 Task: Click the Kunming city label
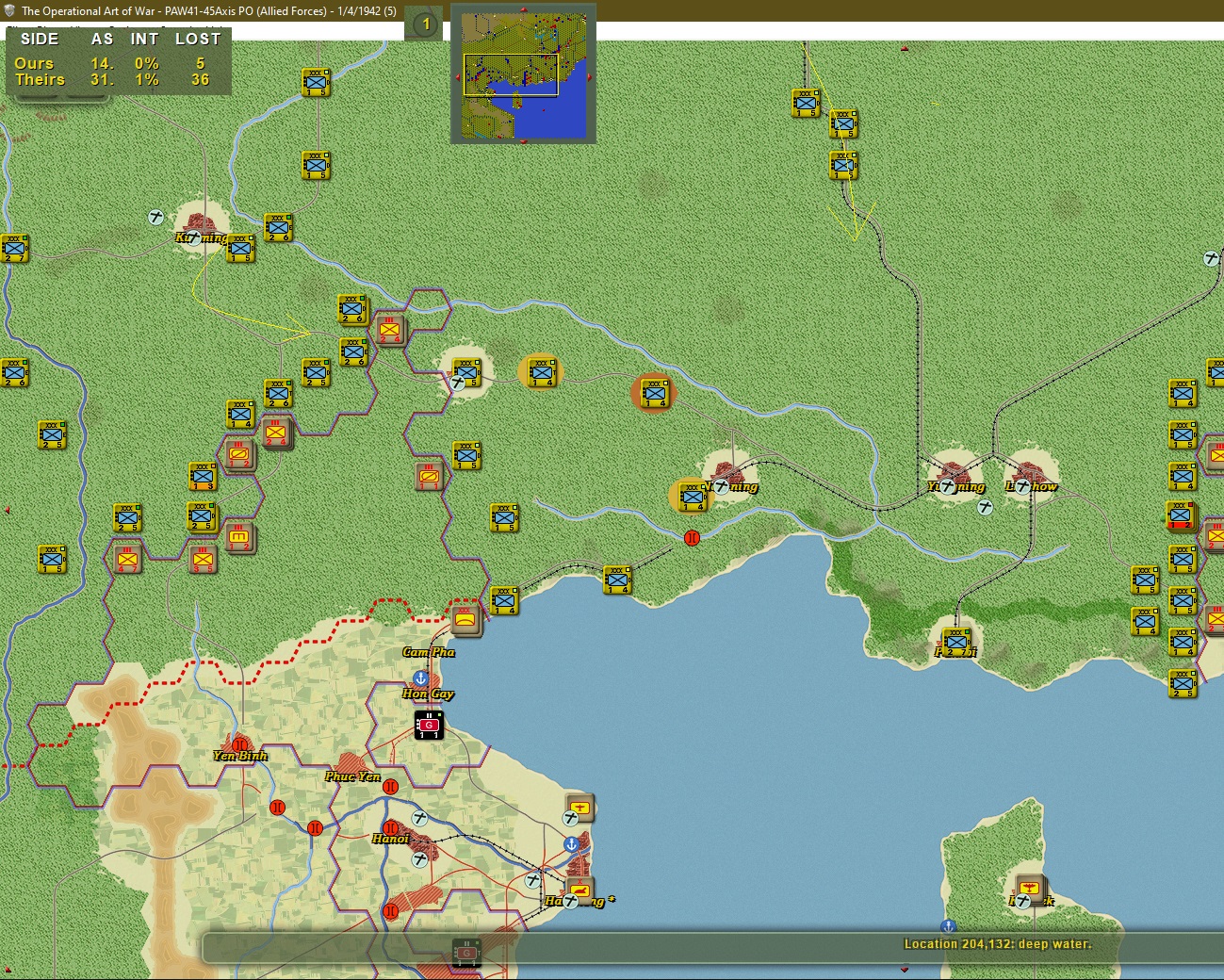point(202,237)
